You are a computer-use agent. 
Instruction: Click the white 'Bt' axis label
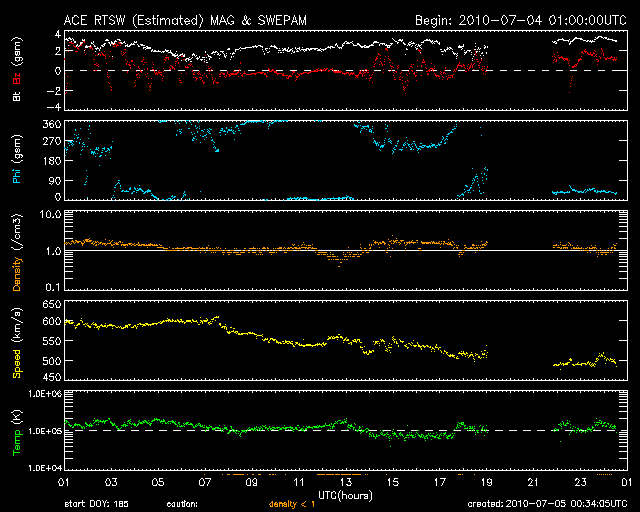17,96
